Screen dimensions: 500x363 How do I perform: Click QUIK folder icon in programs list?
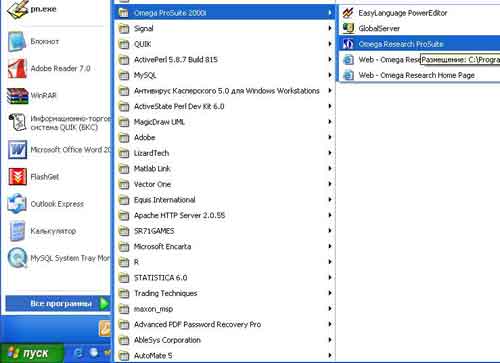coord(124,44)
